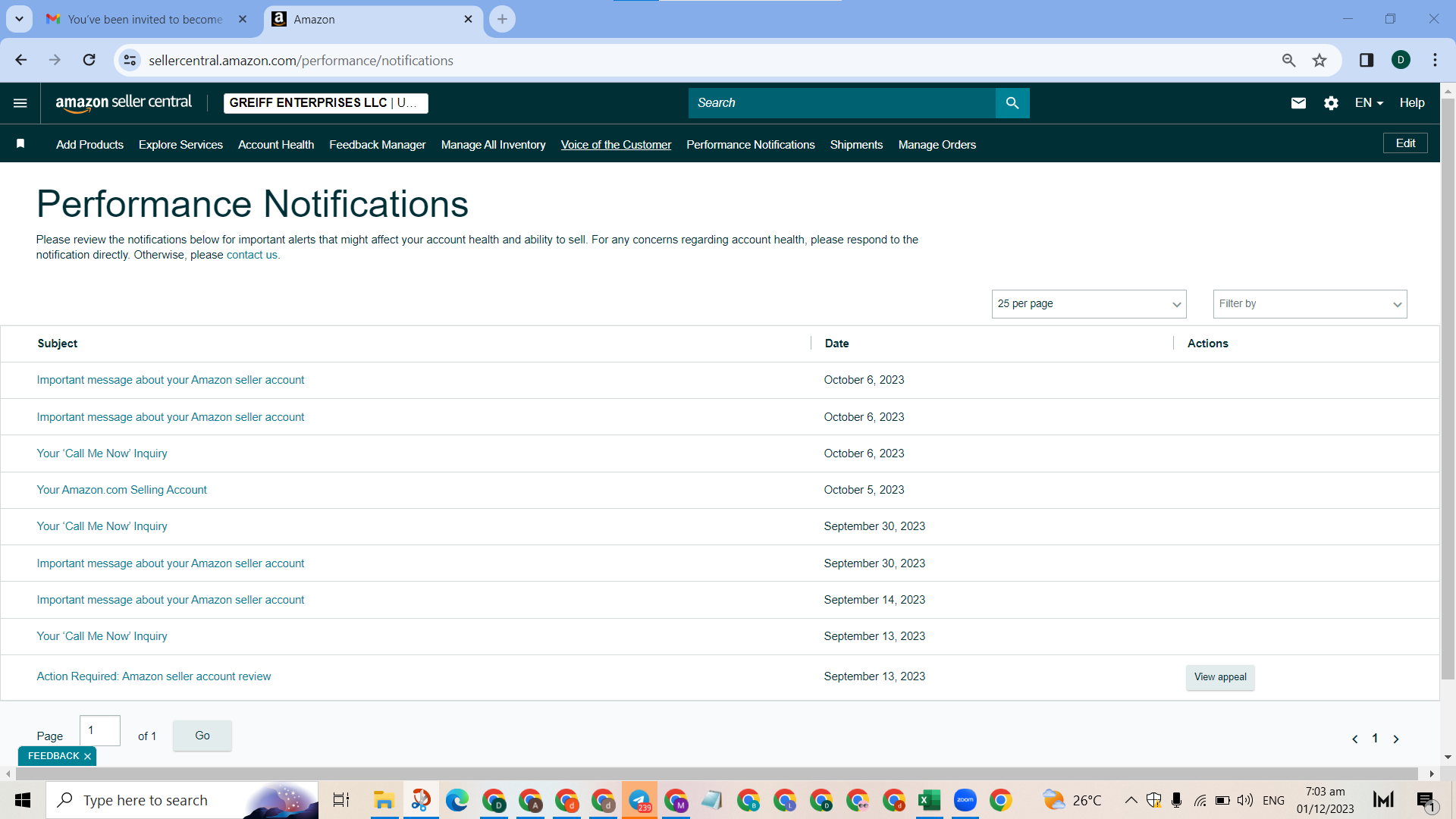Open the FEEDBACK panel
This screenshot has width=1456, height=819.
pyautogui.click(x=53, y=756)
